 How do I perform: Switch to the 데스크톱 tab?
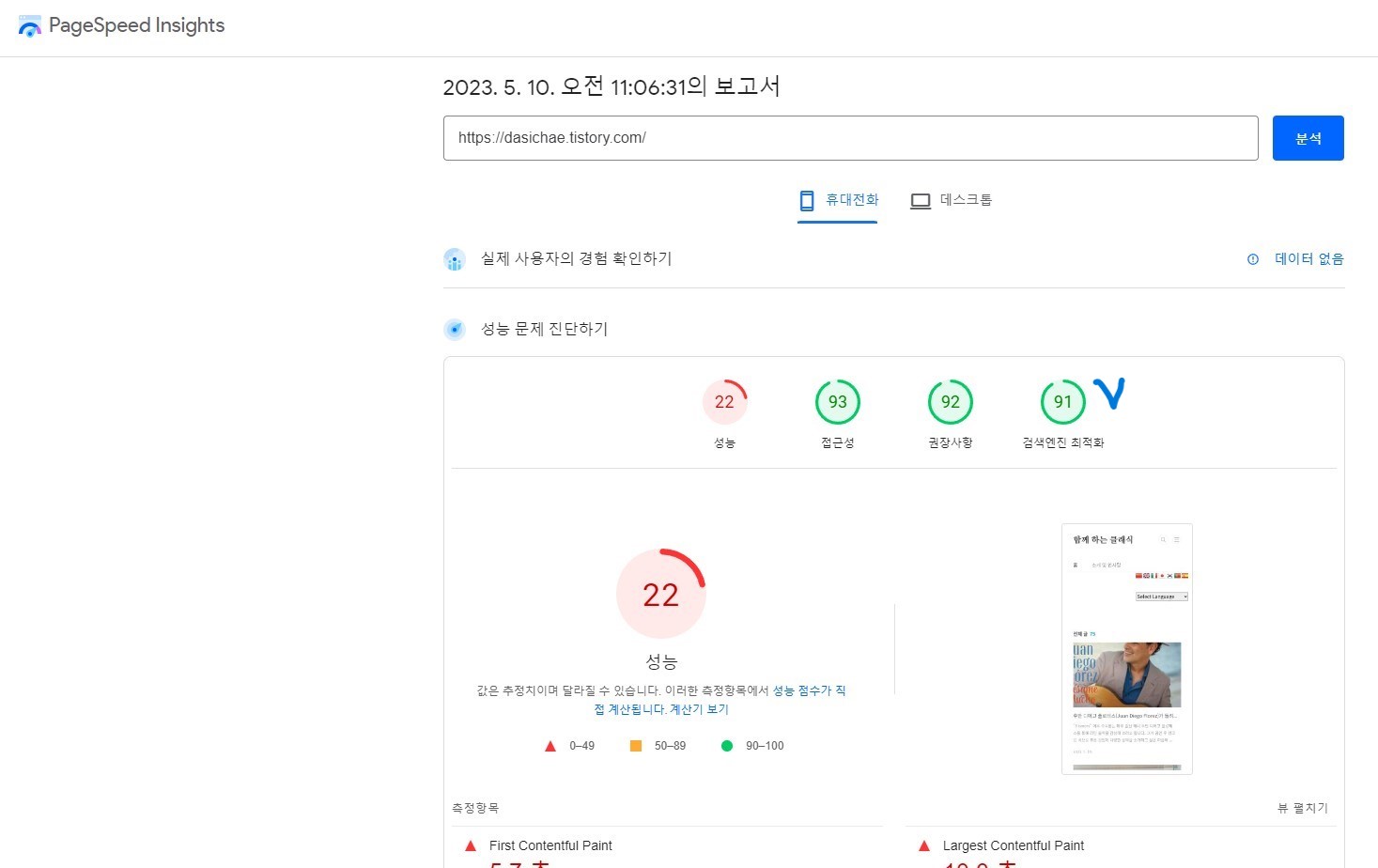[952, 200]
